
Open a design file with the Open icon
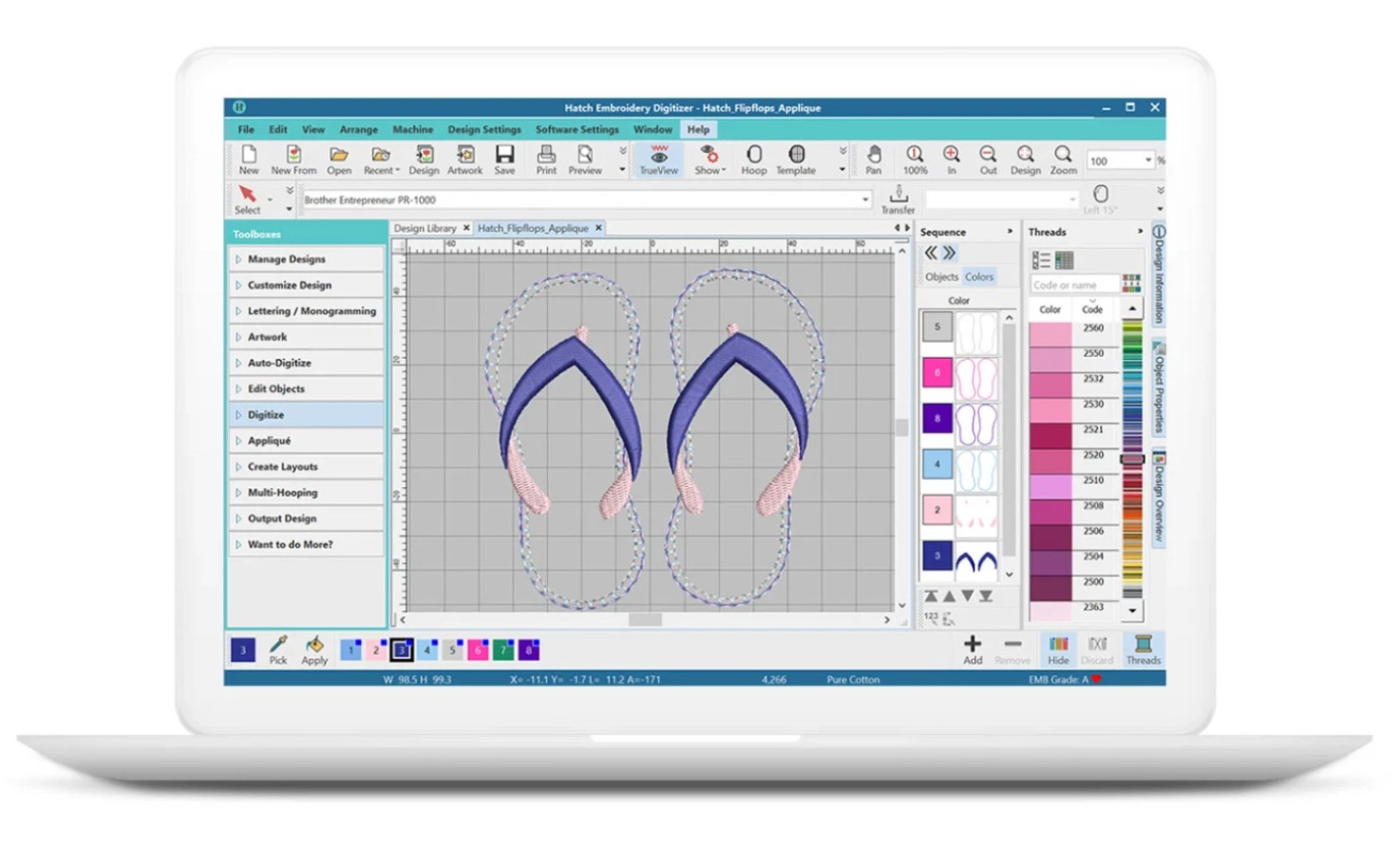pos(339,159)
